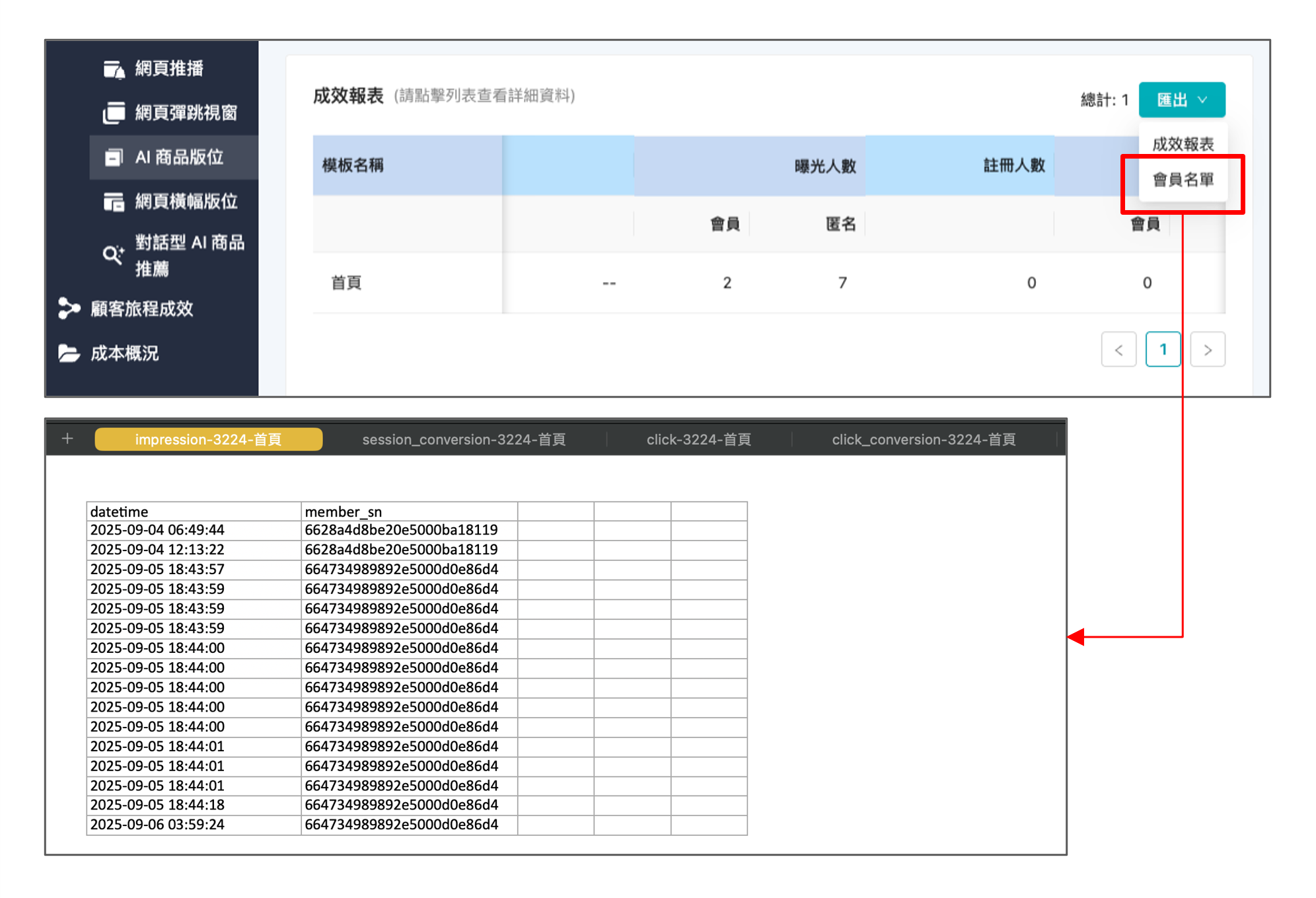This screenshot has height=898, width=1316.
Task: Click the AI 商品版位 sidebar icon
Action: click(115, 157)
